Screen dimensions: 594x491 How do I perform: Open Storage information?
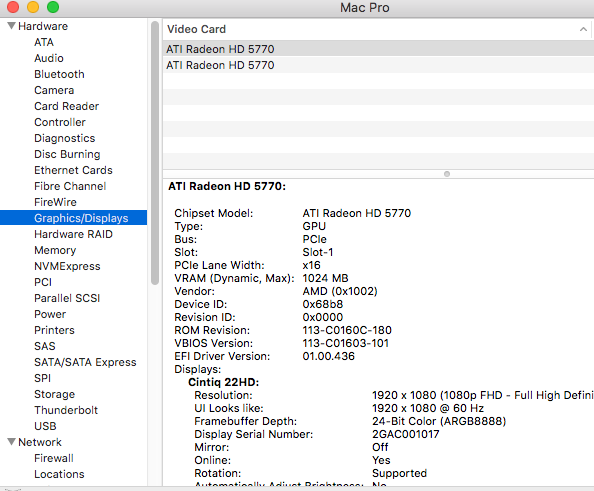coord(55,394)
